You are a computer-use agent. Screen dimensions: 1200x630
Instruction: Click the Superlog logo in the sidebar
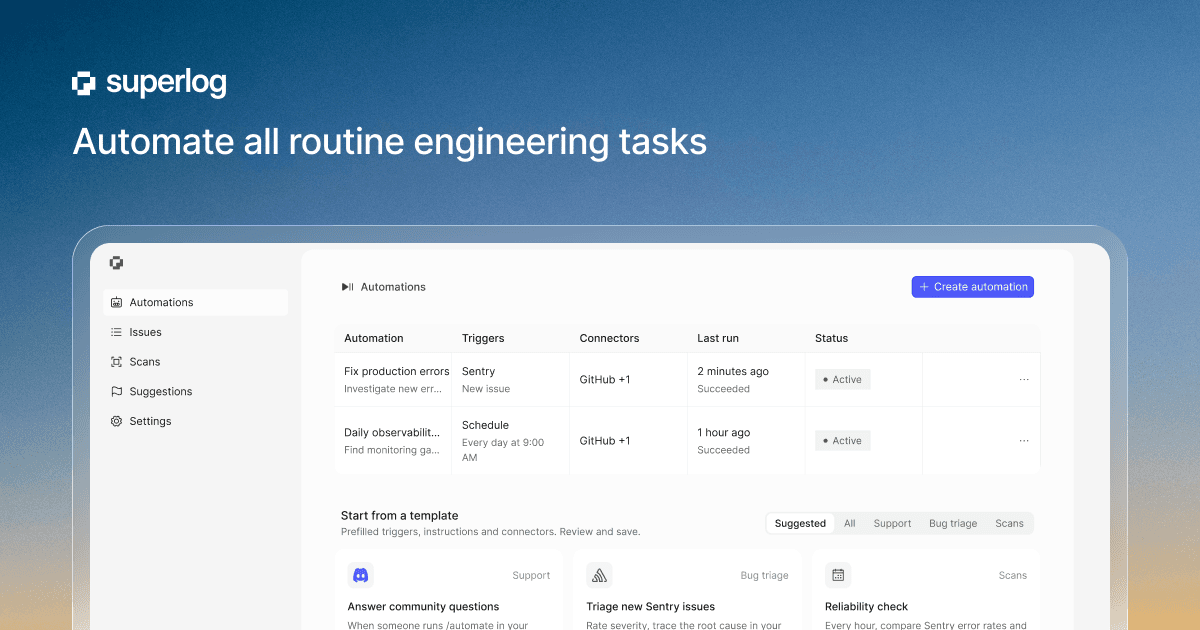point(116,263)
